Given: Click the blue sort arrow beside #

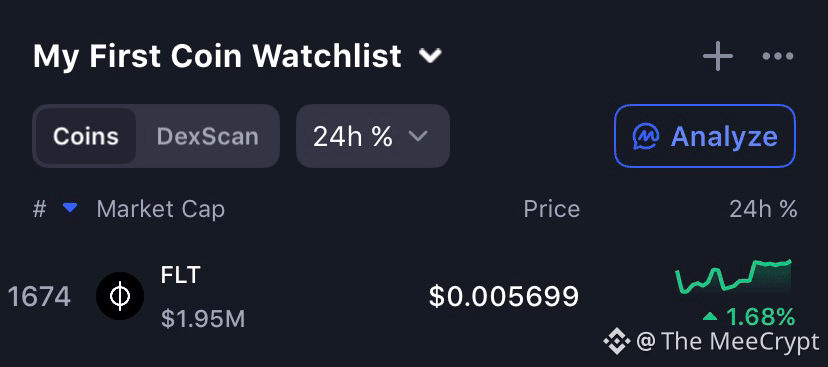Looking at the screenshot, I should pos(70,209).
